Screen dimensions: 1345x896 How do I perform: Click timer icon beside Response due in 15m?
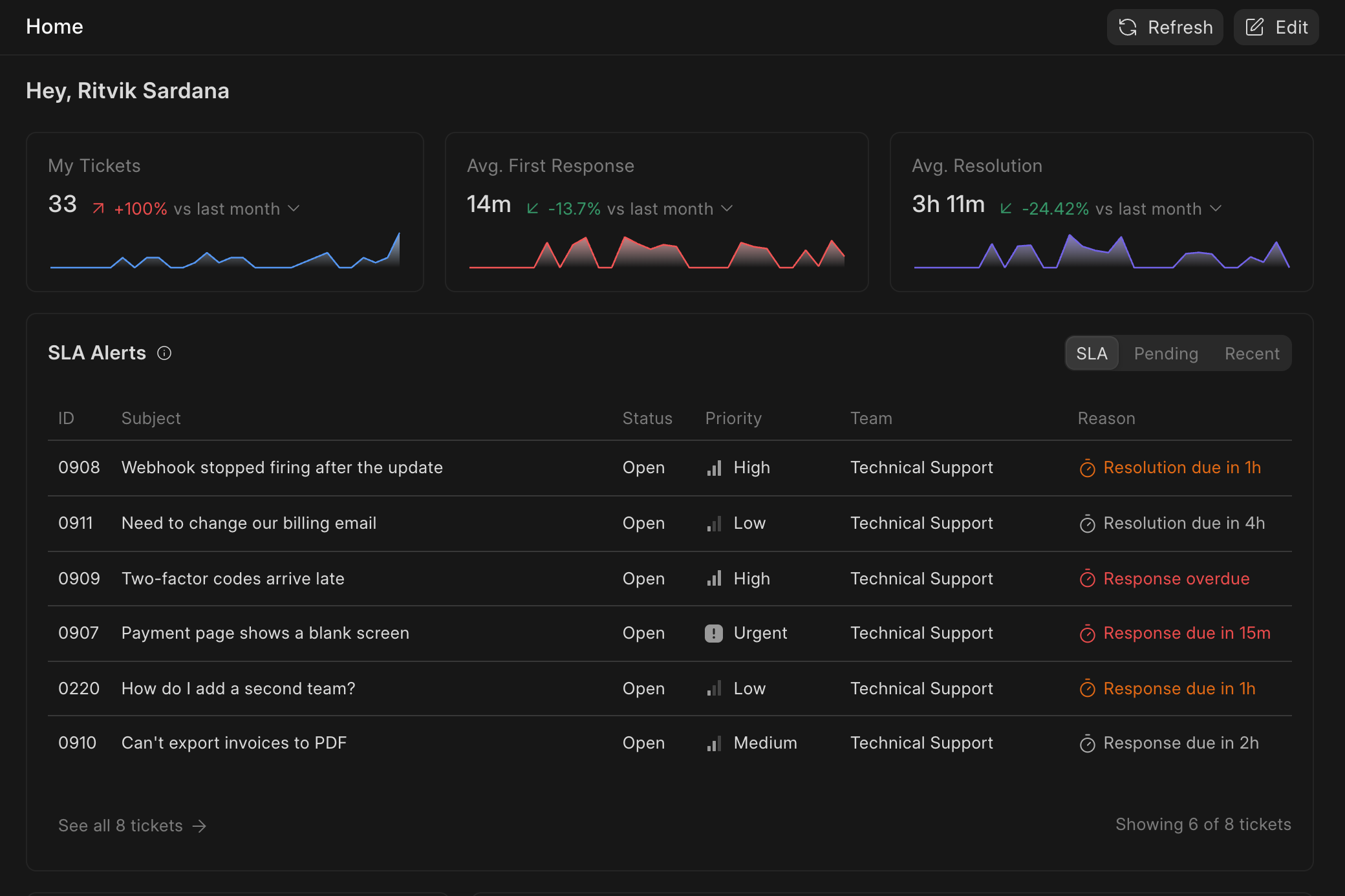pyautogui.click(x=1088, y=634)
